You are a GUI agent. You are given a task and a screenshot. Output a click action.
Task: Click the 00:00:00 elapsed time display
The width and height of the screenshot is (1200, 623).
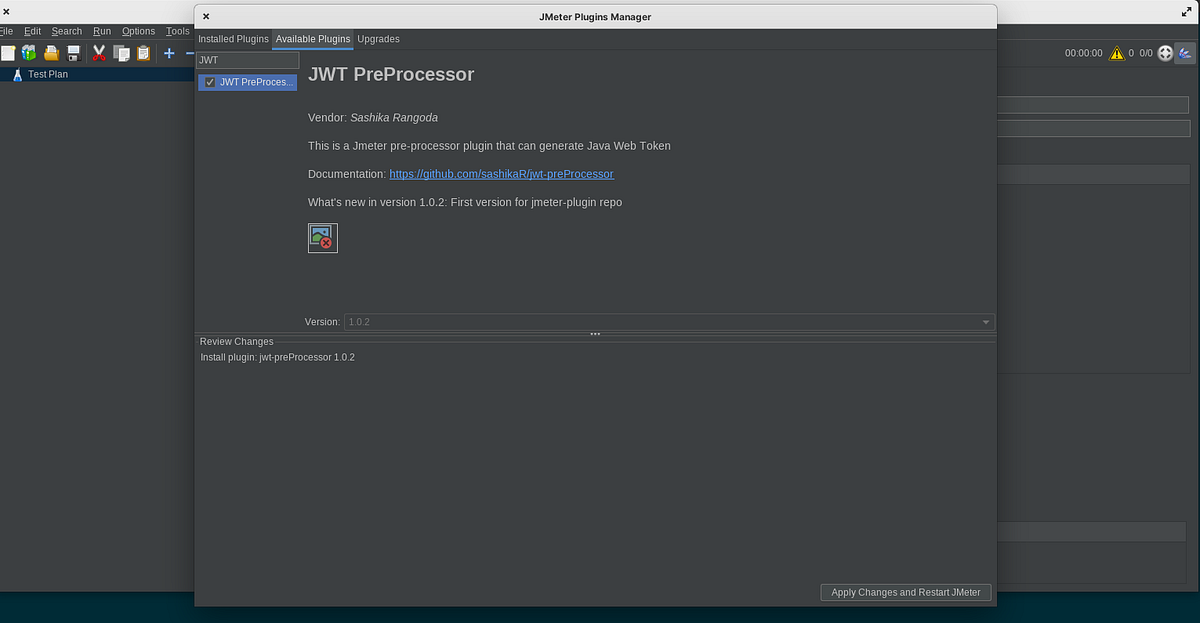pyautogui.click(x=1082, y=53)
